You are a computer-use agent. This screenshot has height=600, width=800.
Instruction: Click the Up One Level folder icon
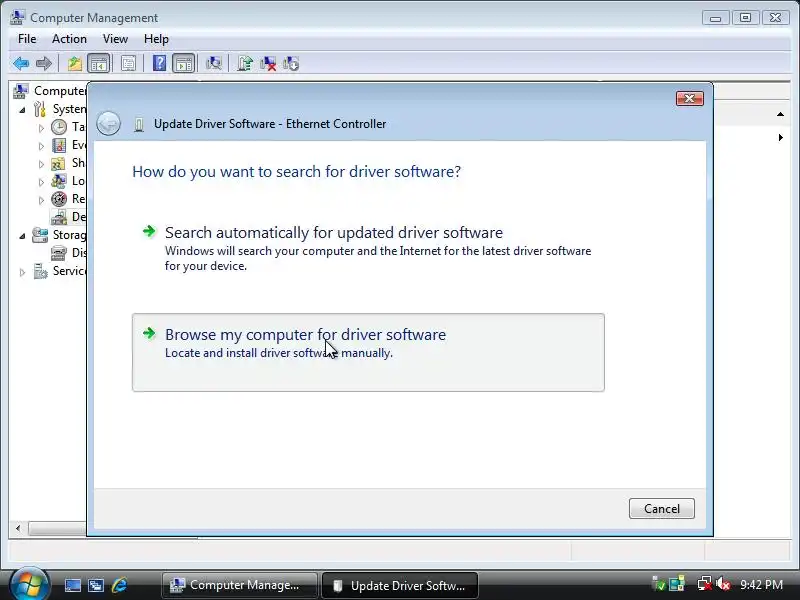click(x=75, y=64)
